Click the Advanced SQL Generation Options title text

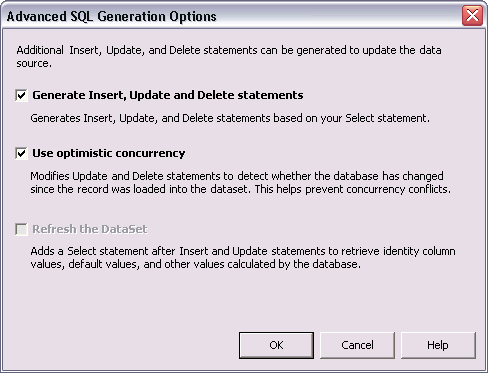112,16
